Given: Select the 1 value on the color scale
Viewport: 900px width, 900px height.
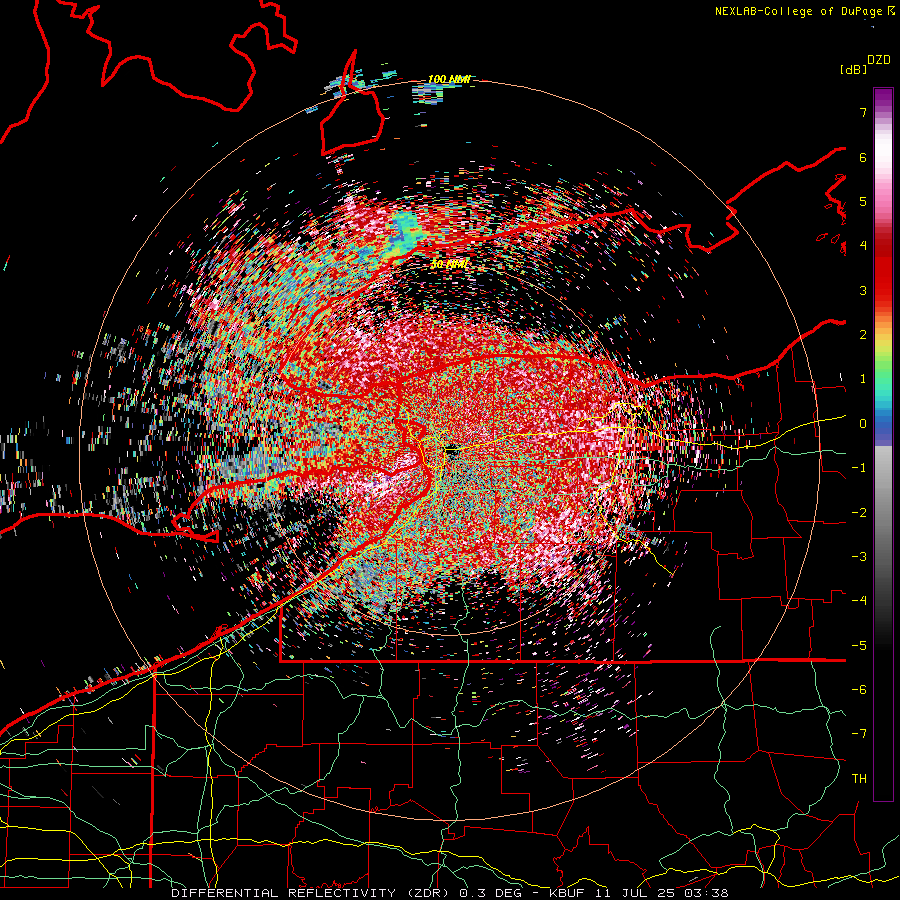Looking at the screenshot, I should pyautogui.click(x=863, y=379).
